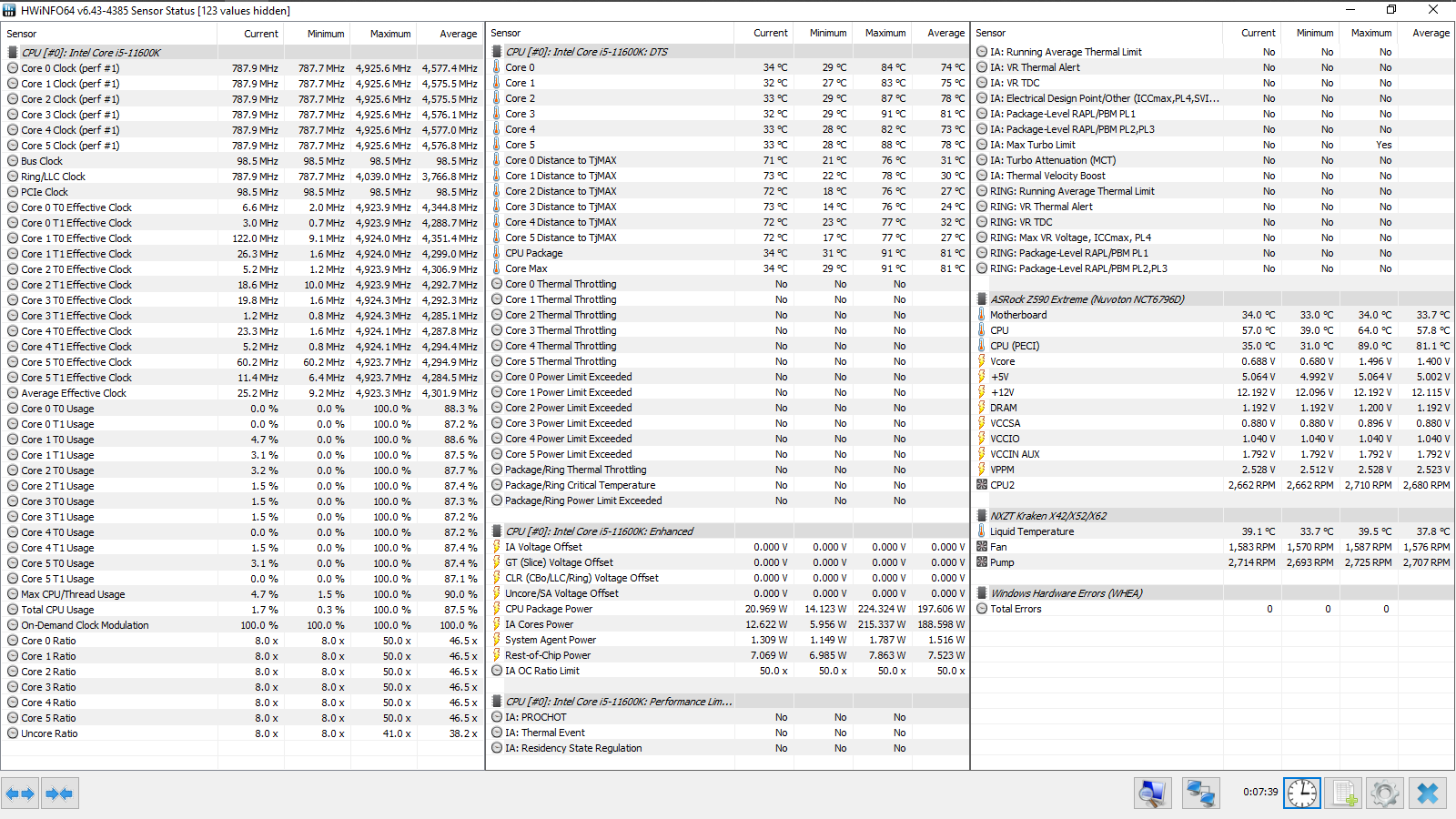Select RING: VR Thermal Alert row

1214,207
